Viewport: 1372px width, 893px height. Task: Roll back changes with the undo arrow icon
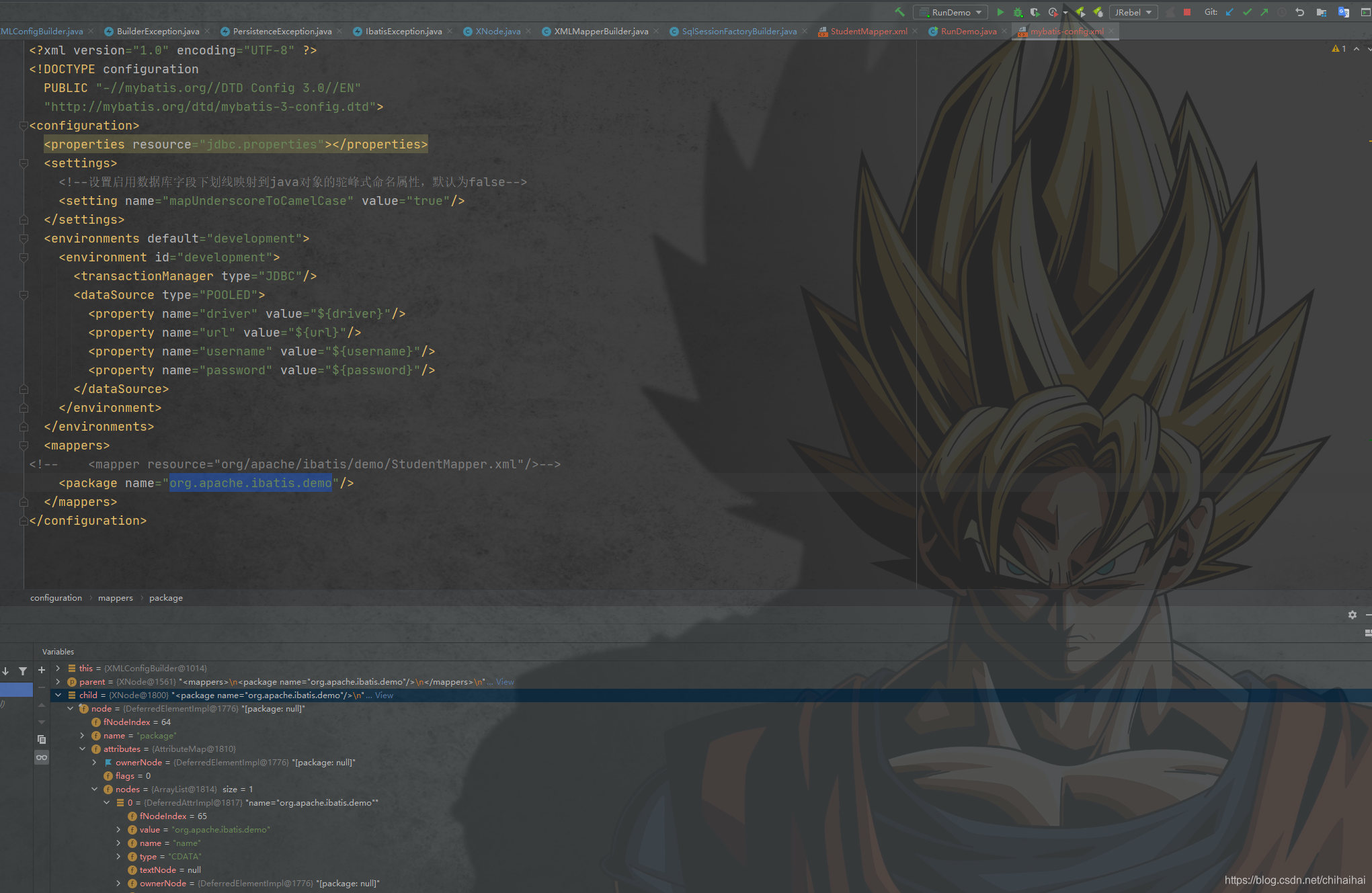coord(1299,12)
